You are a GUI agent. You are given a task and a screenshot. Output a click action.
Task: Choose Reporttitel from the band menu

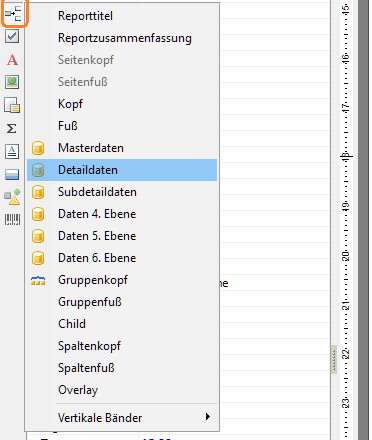(122, 16)
